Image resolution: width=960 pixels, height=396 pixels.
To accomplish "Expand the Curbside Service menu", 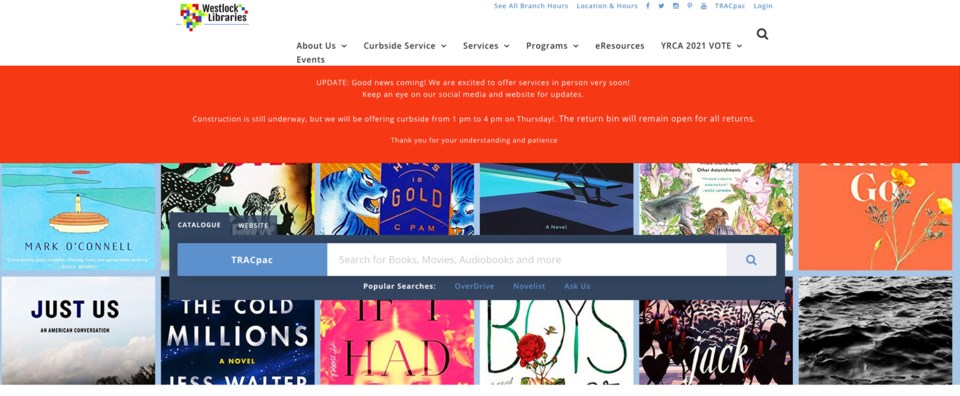I will pyautogui.click(x=405, y=46).
